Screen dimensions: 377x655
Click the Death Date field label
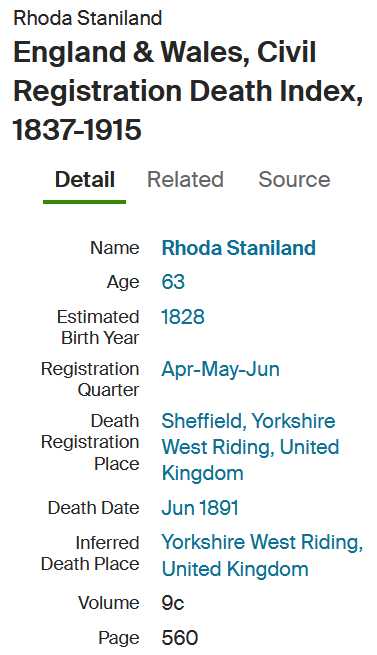coord(93,508)
